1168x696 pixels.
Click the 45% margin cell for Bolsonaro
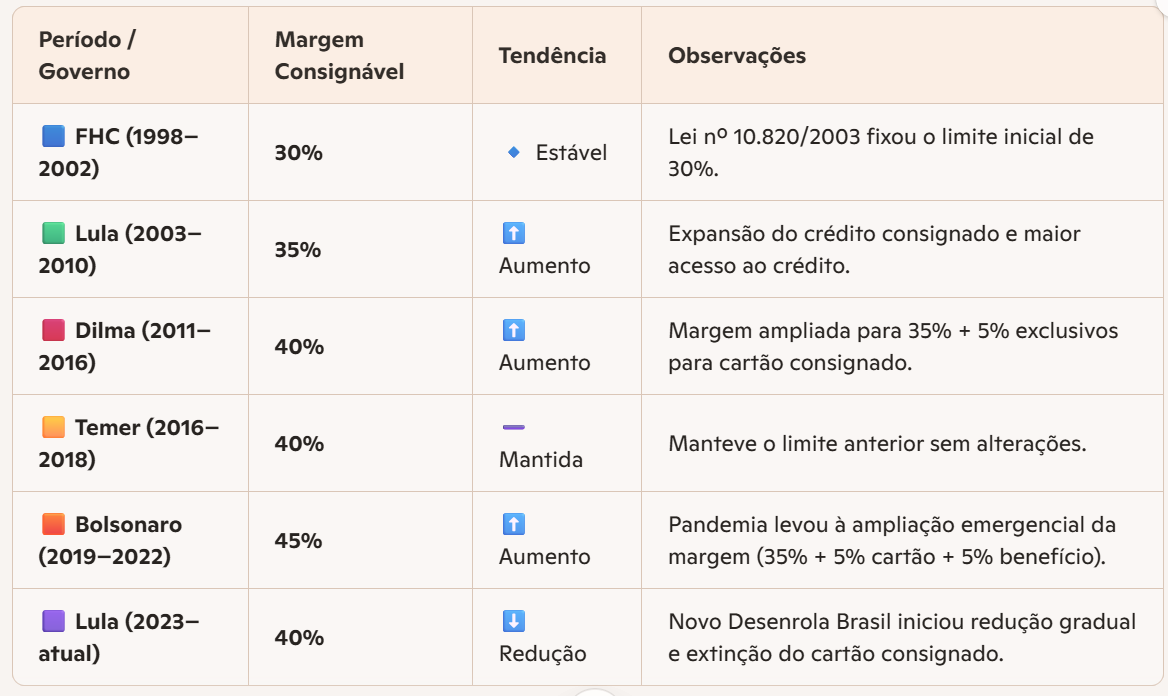pos(298,540)
